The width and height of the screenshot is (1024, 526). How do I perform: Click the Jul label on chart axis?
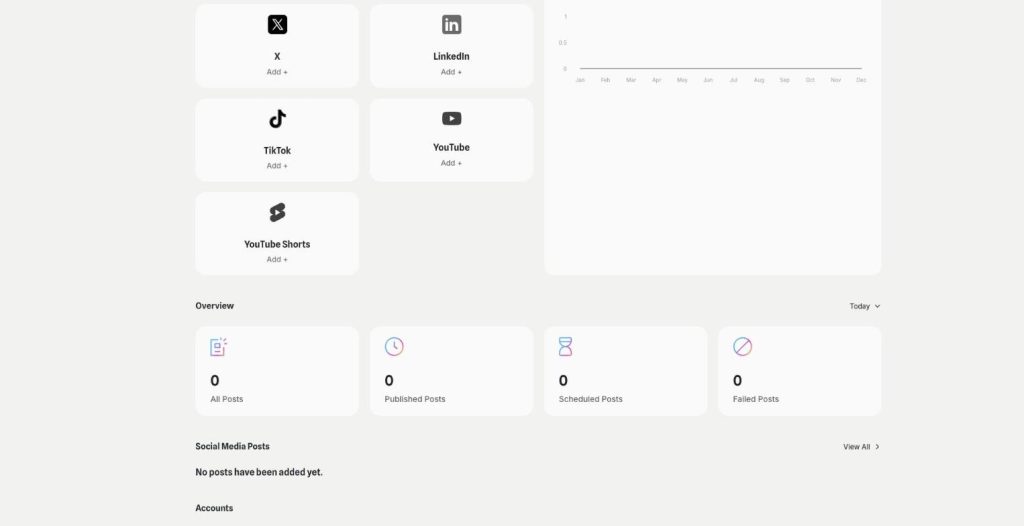733,80
